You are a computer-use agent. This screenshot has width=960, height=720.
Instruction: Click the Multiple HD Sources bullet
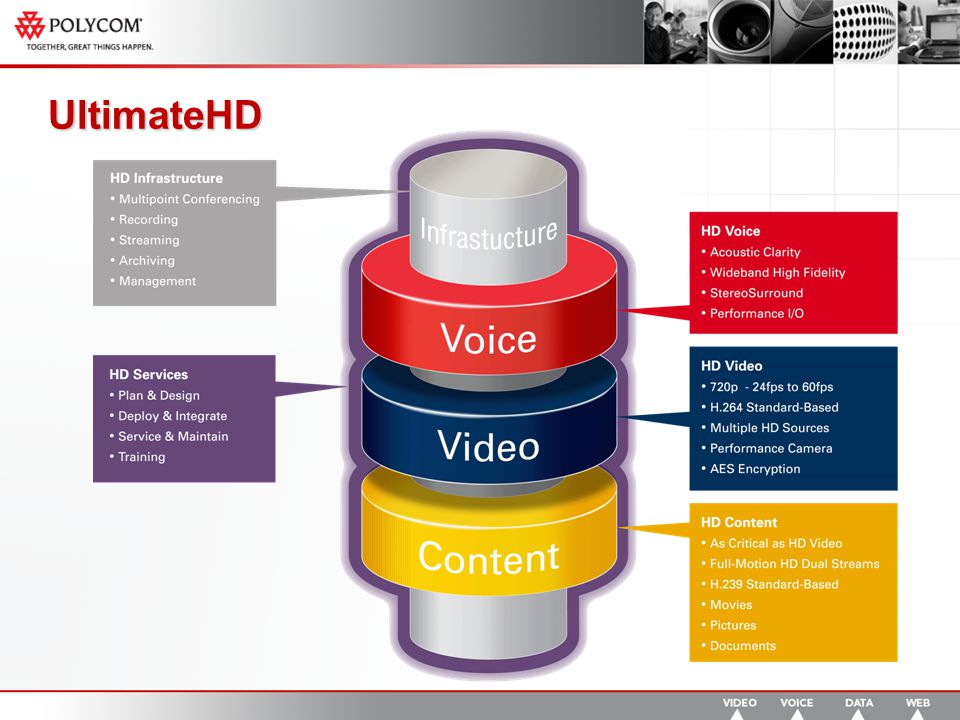(x=765, y=428)
